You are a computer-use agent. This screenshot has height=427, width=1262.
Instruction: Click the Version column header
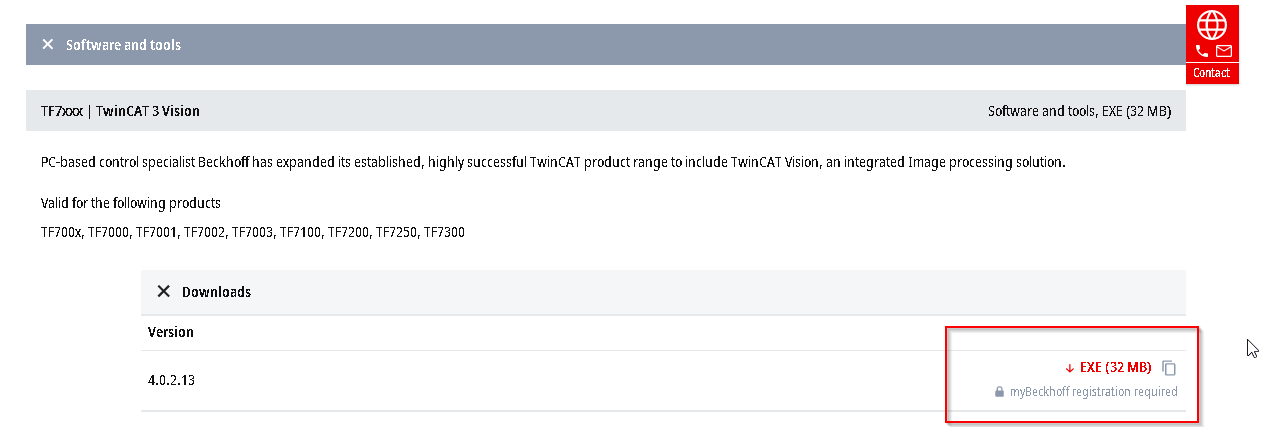click(171, 332)
